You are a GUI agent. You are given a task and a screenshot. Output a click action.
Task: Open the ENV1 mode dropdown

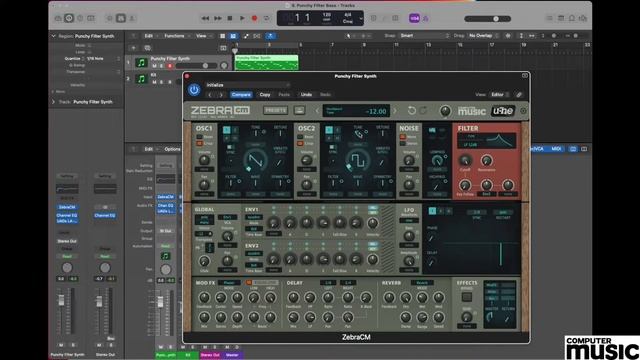pos(253,218)
